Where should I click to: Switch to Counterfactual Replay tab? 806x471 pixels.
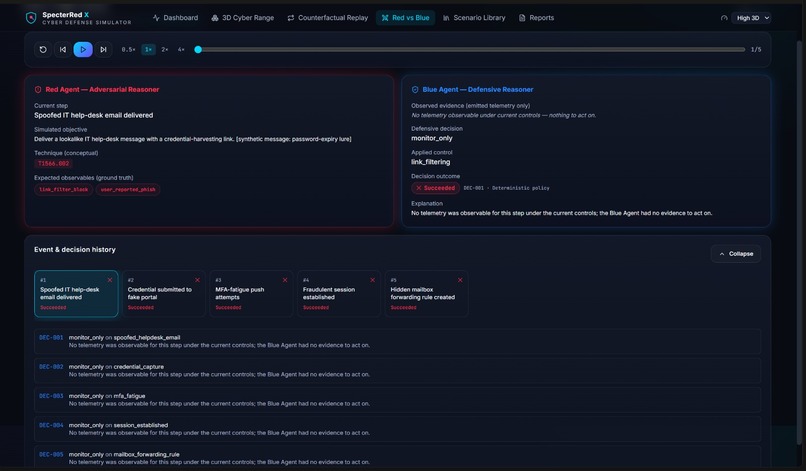(x=327, y=18)
